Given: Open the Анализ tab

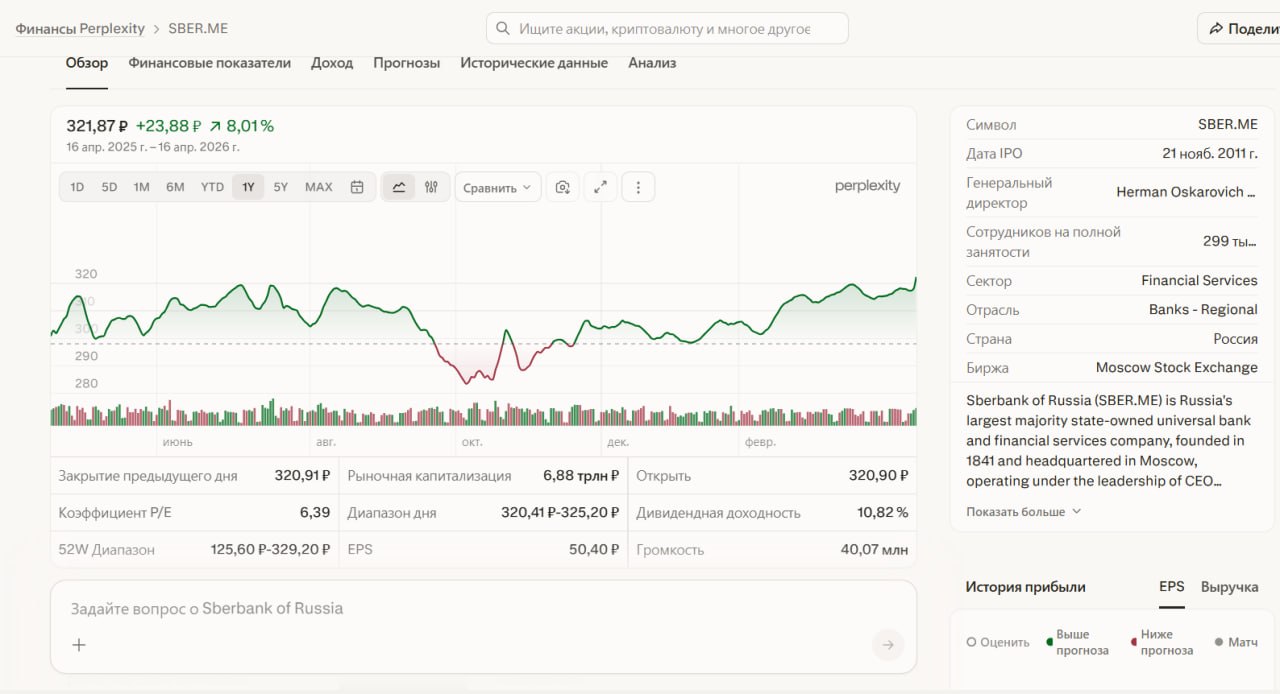Looking at the screenshot, I should click(652, 63).
